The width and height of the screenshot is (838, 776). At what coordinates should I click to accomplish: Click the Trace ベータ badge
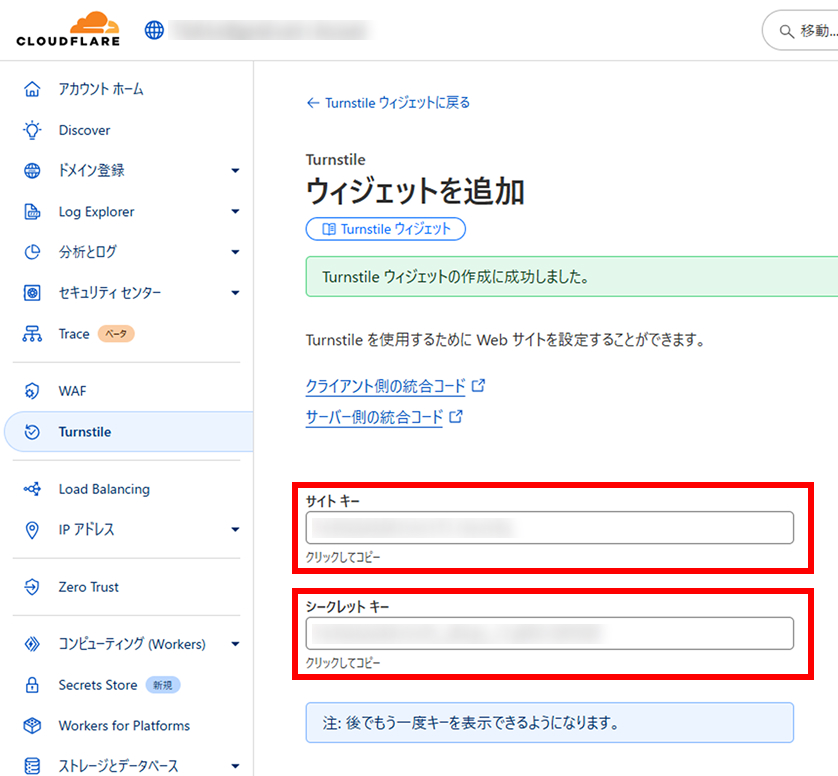click(116, 333)
